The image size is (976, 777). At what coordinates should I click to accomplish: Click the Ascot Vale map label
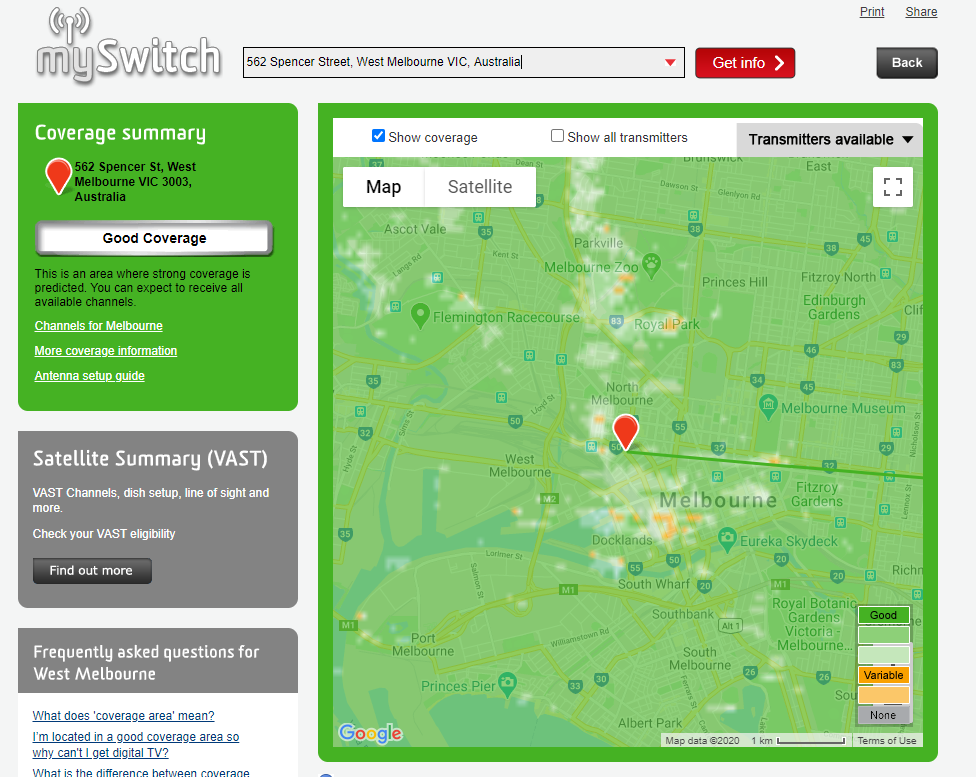[415, 229]
